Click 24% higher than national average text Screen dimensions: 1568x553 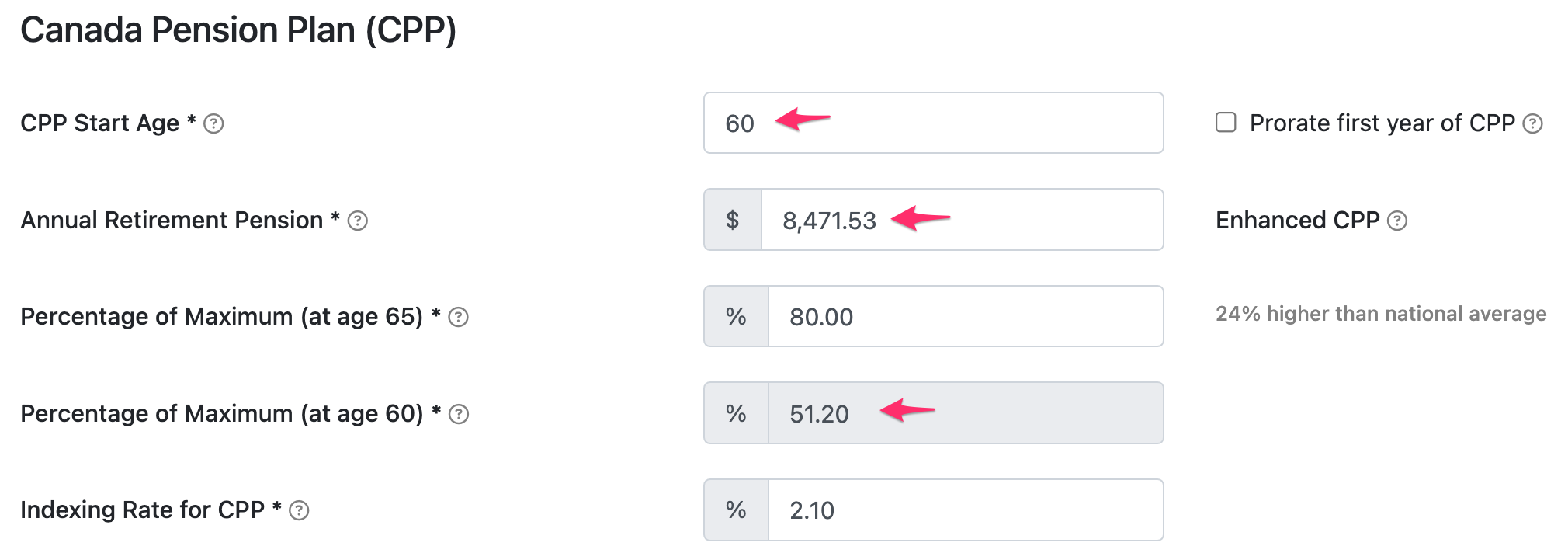[x=1381, y=314]
